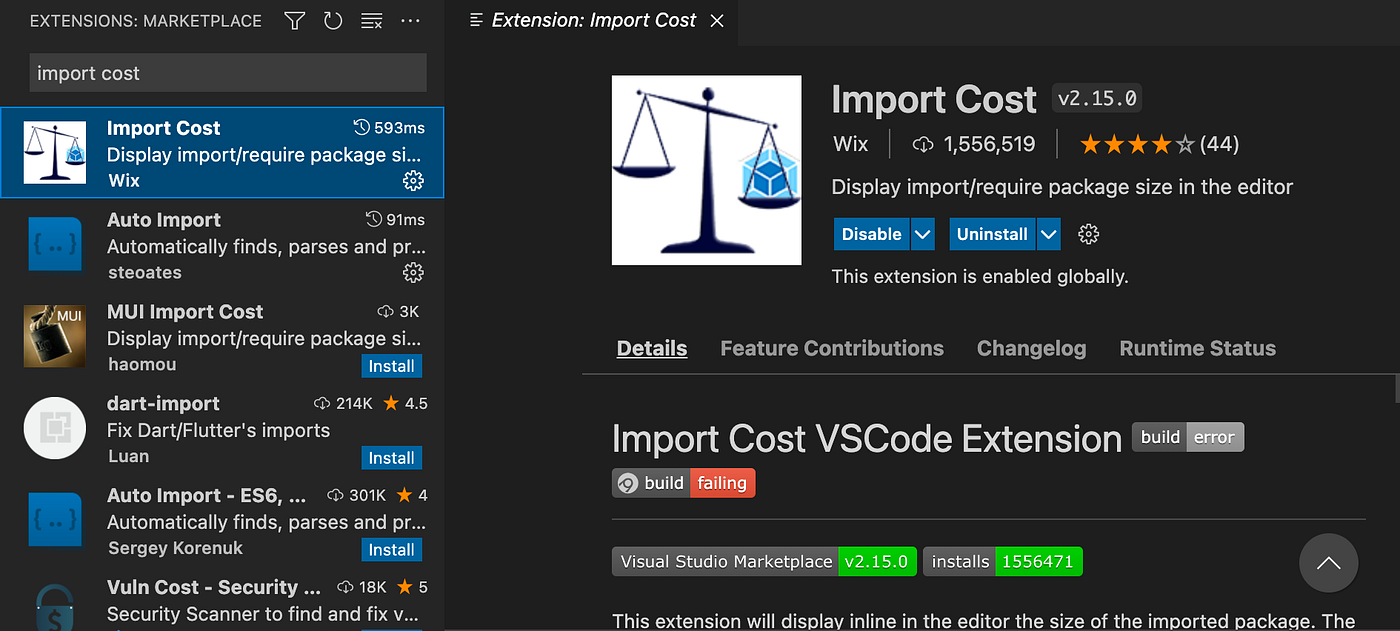Image resolution: width=1400 pixels, height=631 pixels.
Task: Open manage gear for Auto Import by steoates
Action: 413,273
